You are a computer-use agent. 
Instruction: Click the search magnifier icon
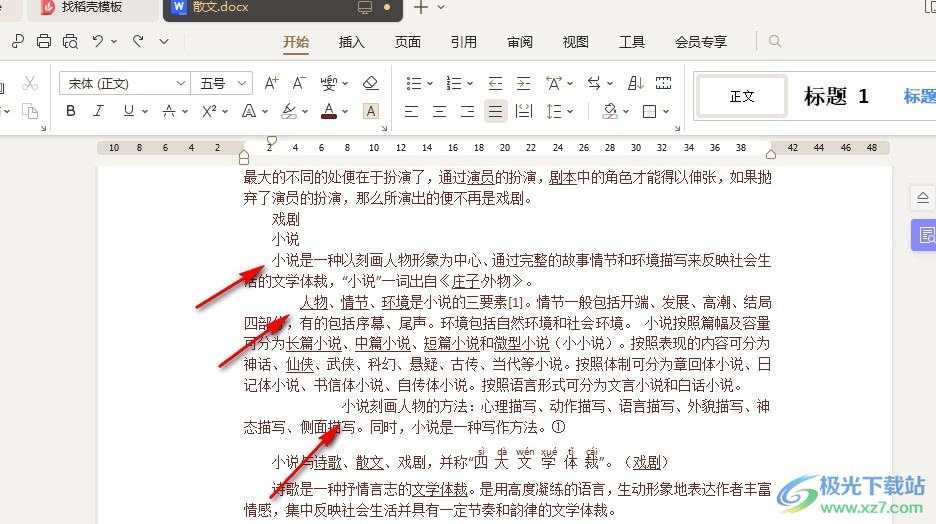click(775, 42)
